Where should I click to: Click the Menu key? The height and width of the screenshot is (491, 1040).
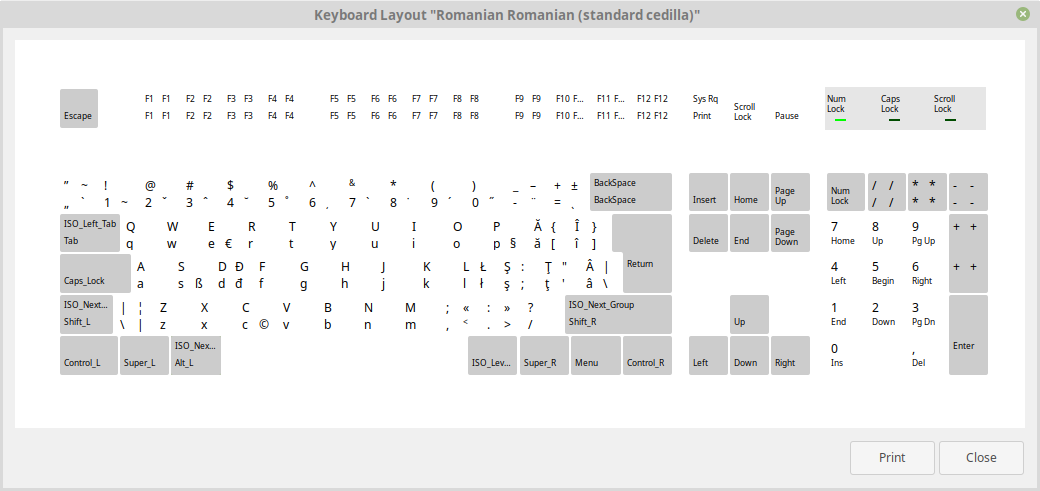(x=595, y=355)
